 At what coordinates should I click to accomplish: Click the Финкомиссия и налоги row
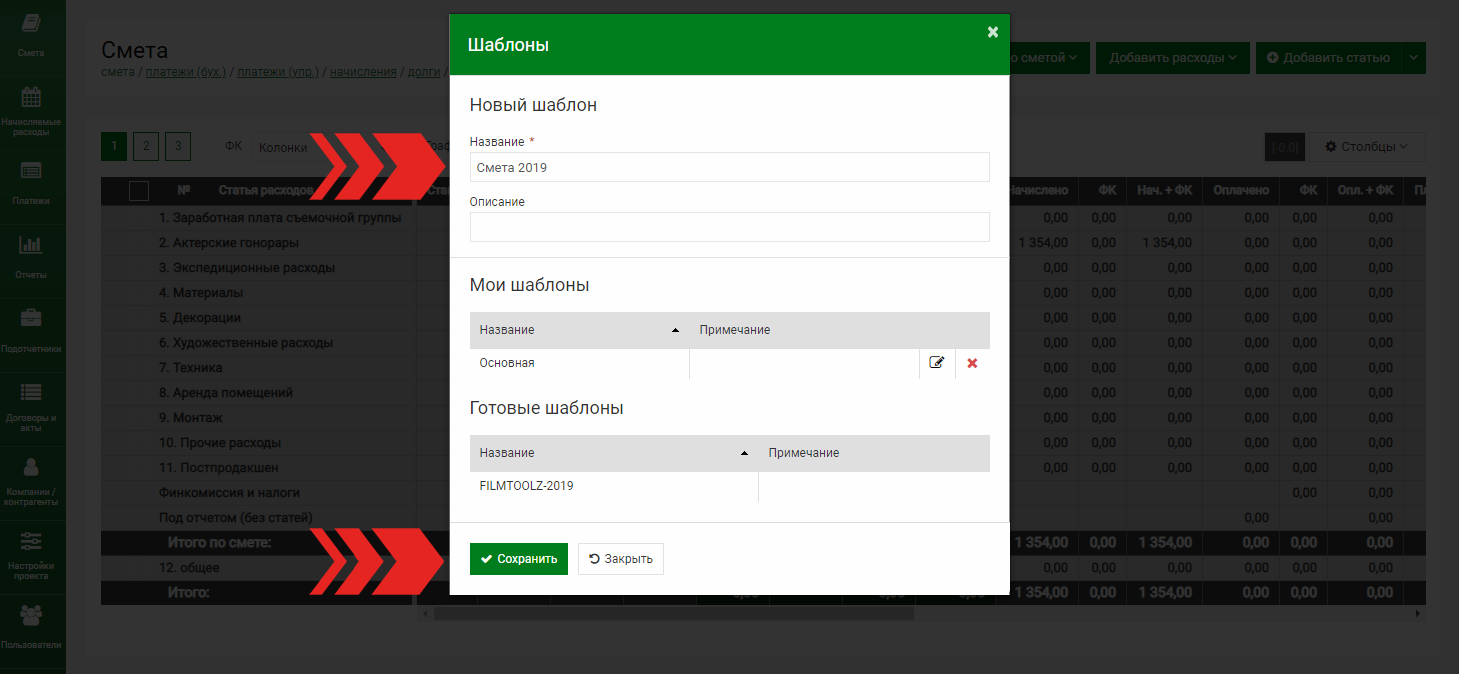click(x=229, y=492)
